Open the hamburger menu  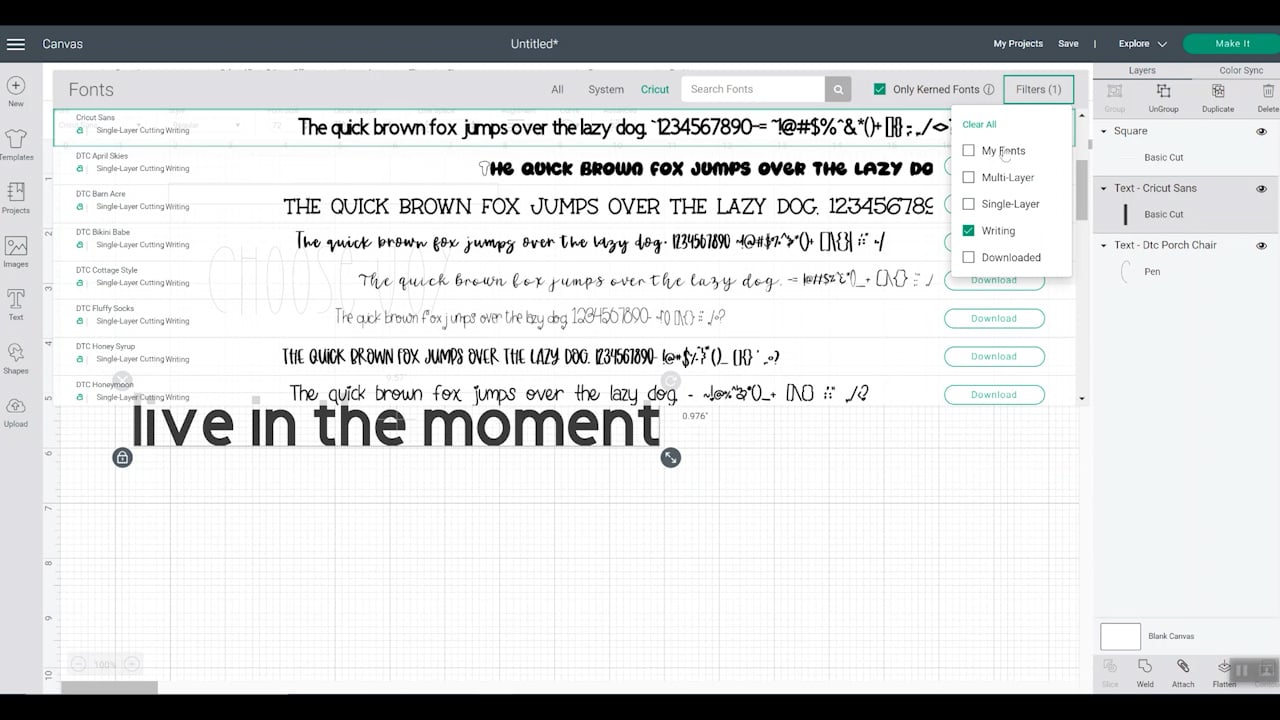click(15, 44)
